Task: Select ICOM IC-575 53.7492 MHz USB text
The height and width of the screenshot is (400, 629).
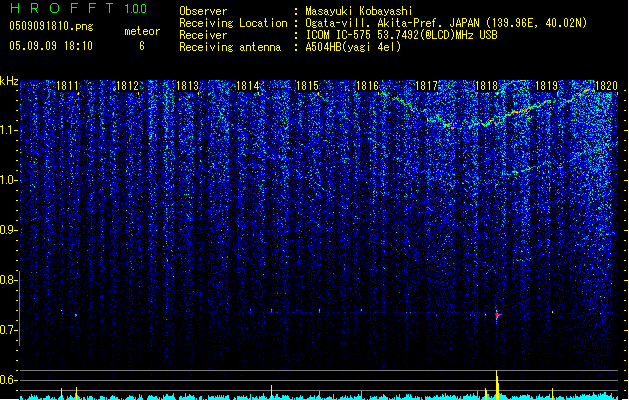Action: click(401, 35)
